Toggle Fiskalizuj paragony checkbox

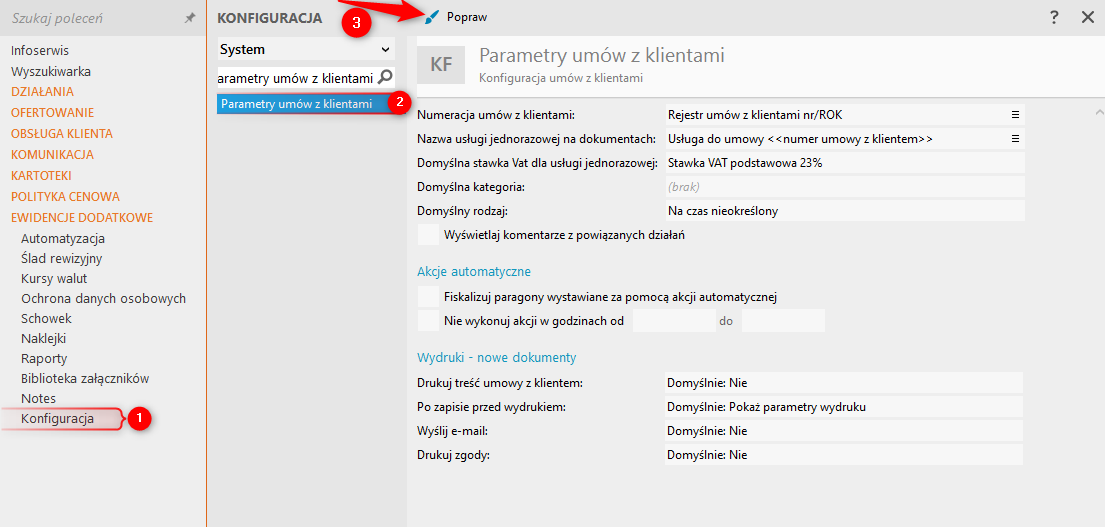point(428,297)
